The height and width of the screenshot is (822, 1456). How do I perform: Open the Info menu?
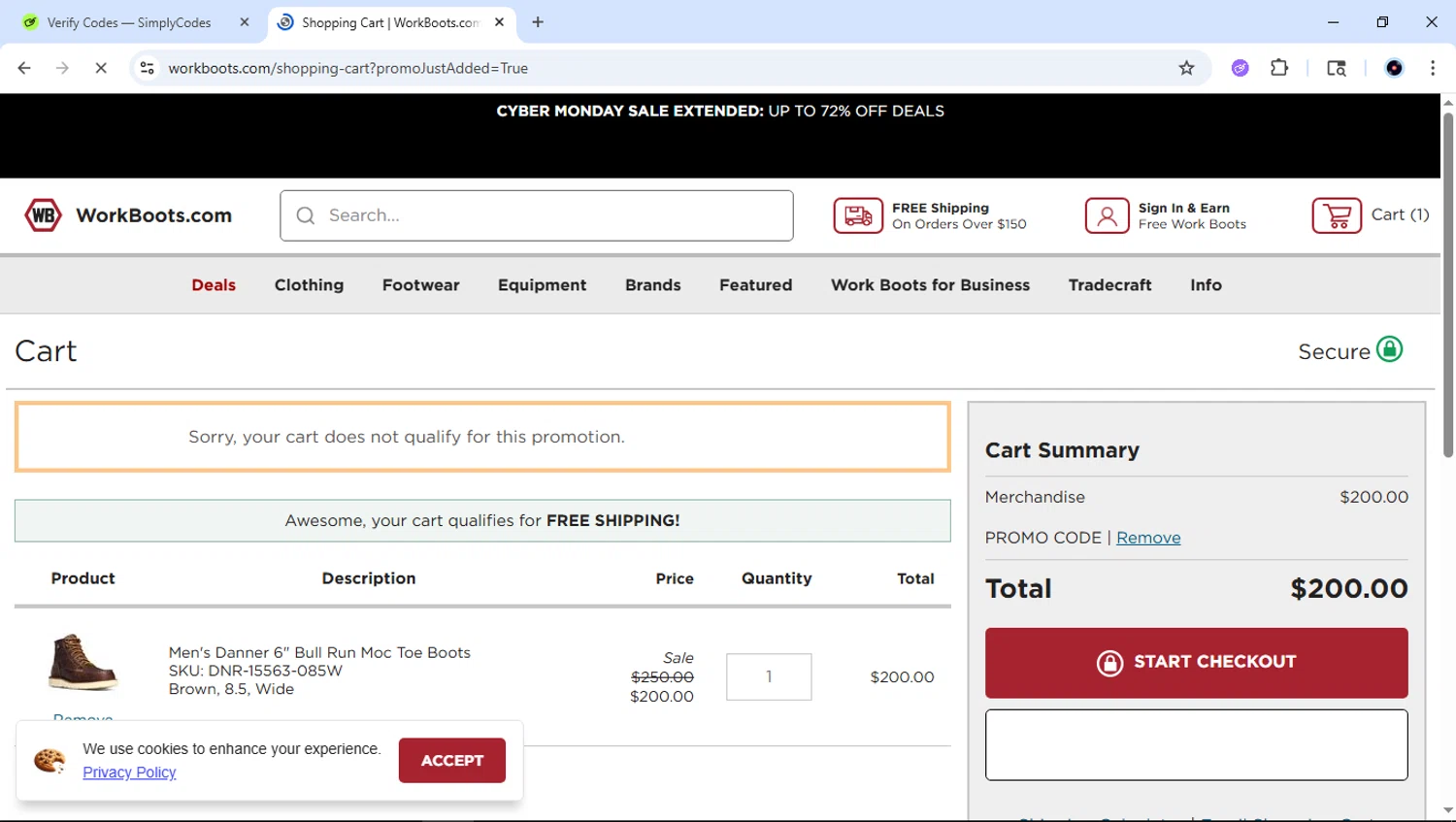tap(1206, 285)
